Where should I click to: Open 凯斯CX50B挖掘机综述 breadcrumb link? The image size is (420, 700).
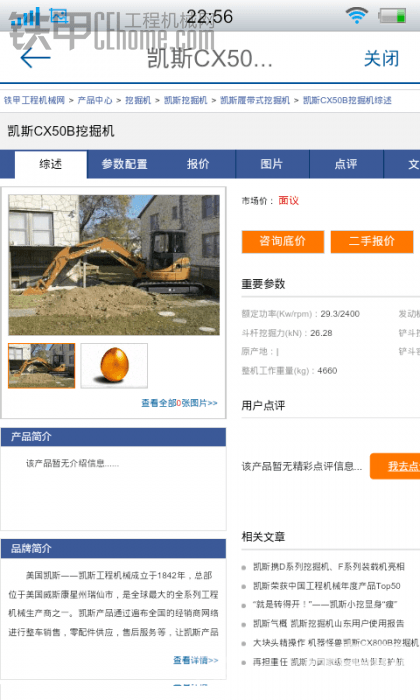click(347, 100)
